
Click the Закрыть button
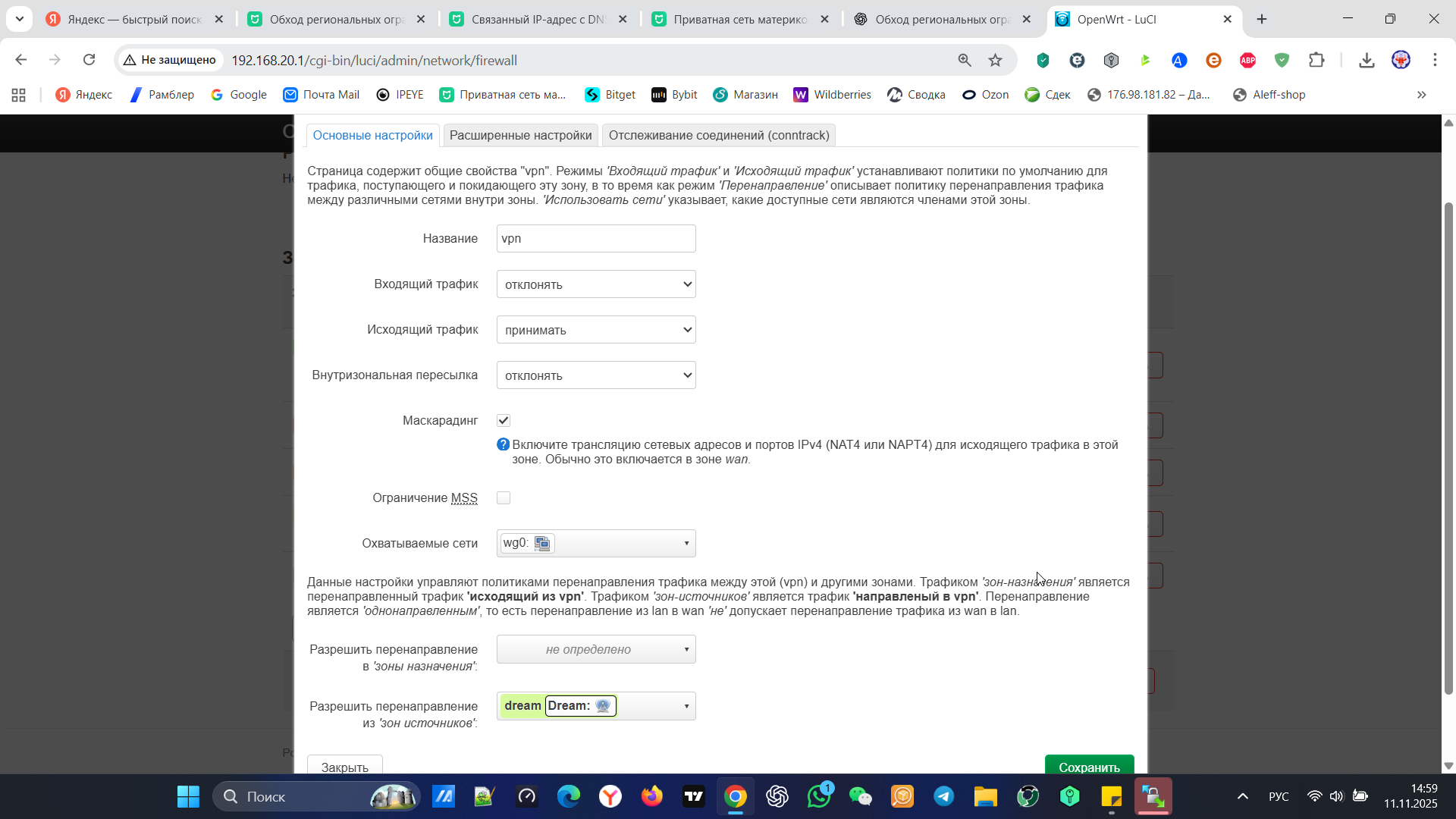(x=344, y=766)
